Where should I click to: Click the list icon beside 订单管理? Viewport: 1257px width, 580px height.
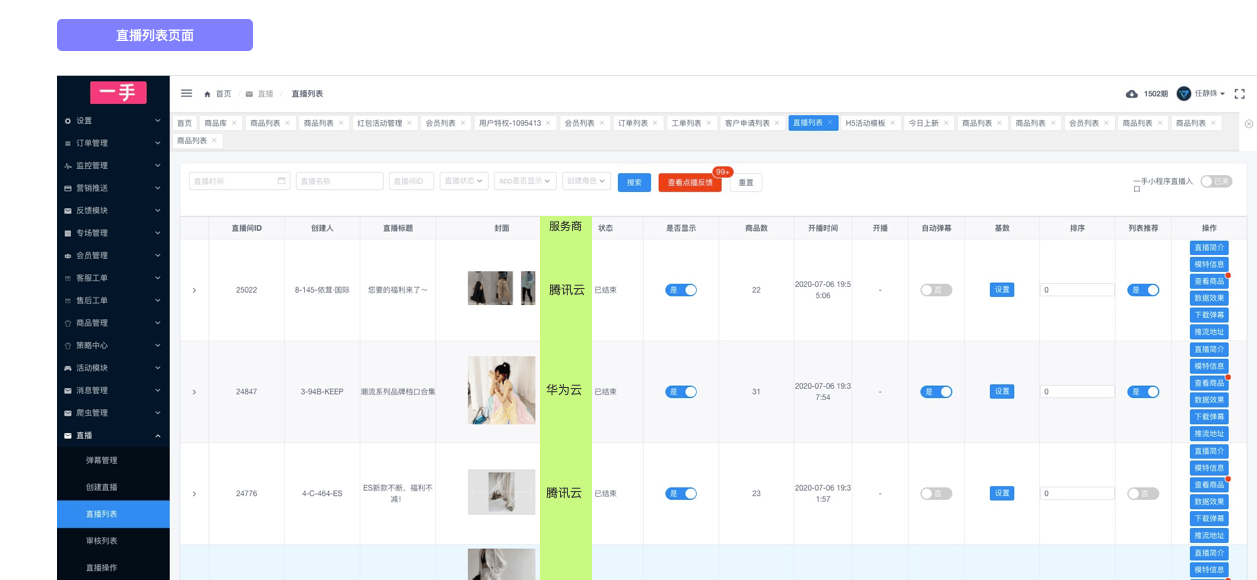point(68,143)
